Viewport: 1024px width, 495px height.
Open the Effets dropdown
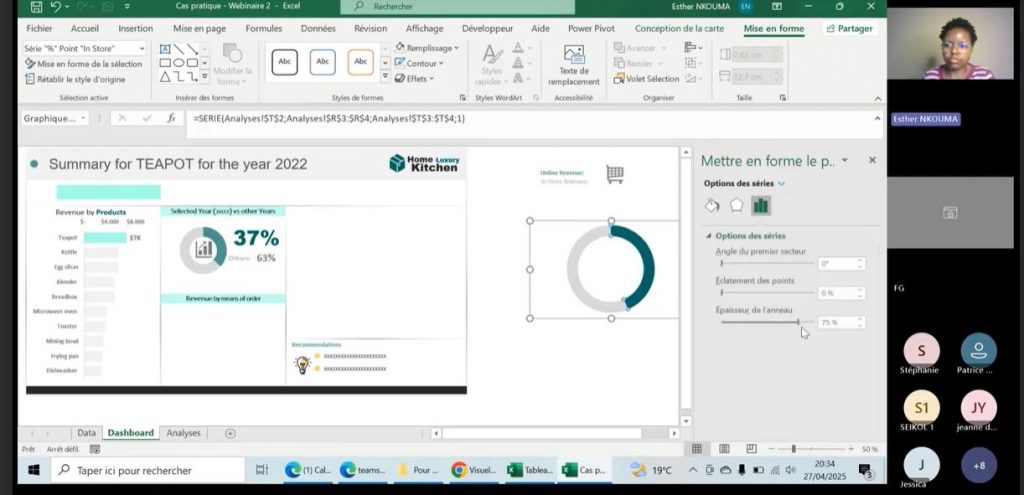point(415,78)
